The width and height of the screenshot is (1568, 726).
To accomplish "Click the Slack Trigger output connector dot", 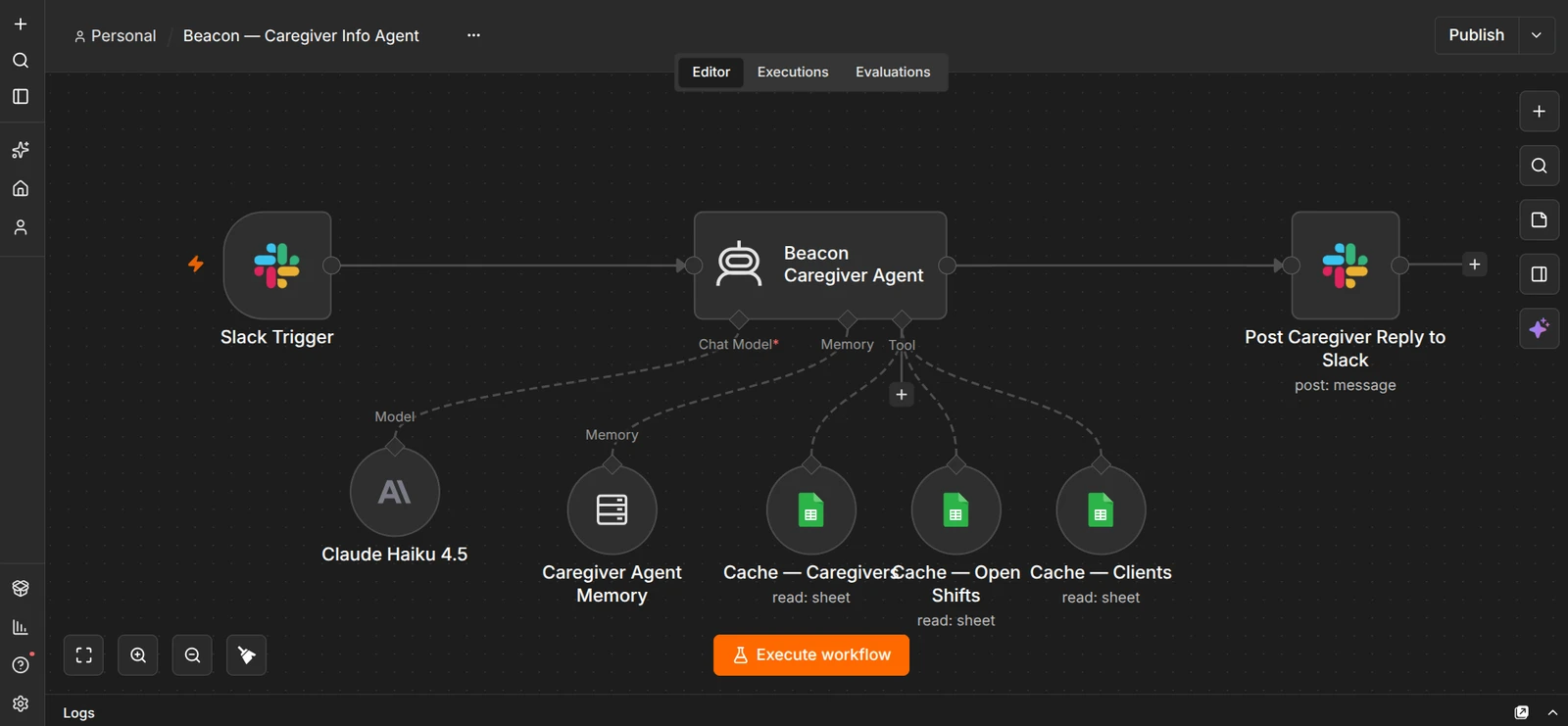I will click(x=332, y=265).
